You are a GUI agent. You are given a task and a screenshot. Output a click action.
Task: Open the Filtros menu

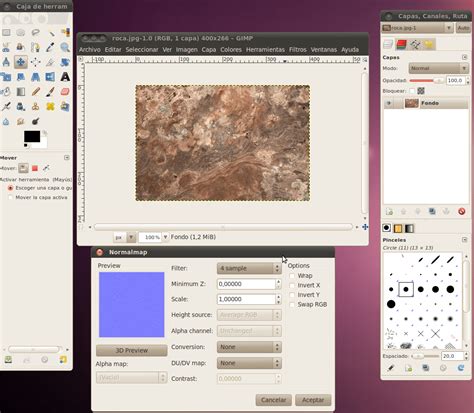pyautogui.click(x=298, y=50)
